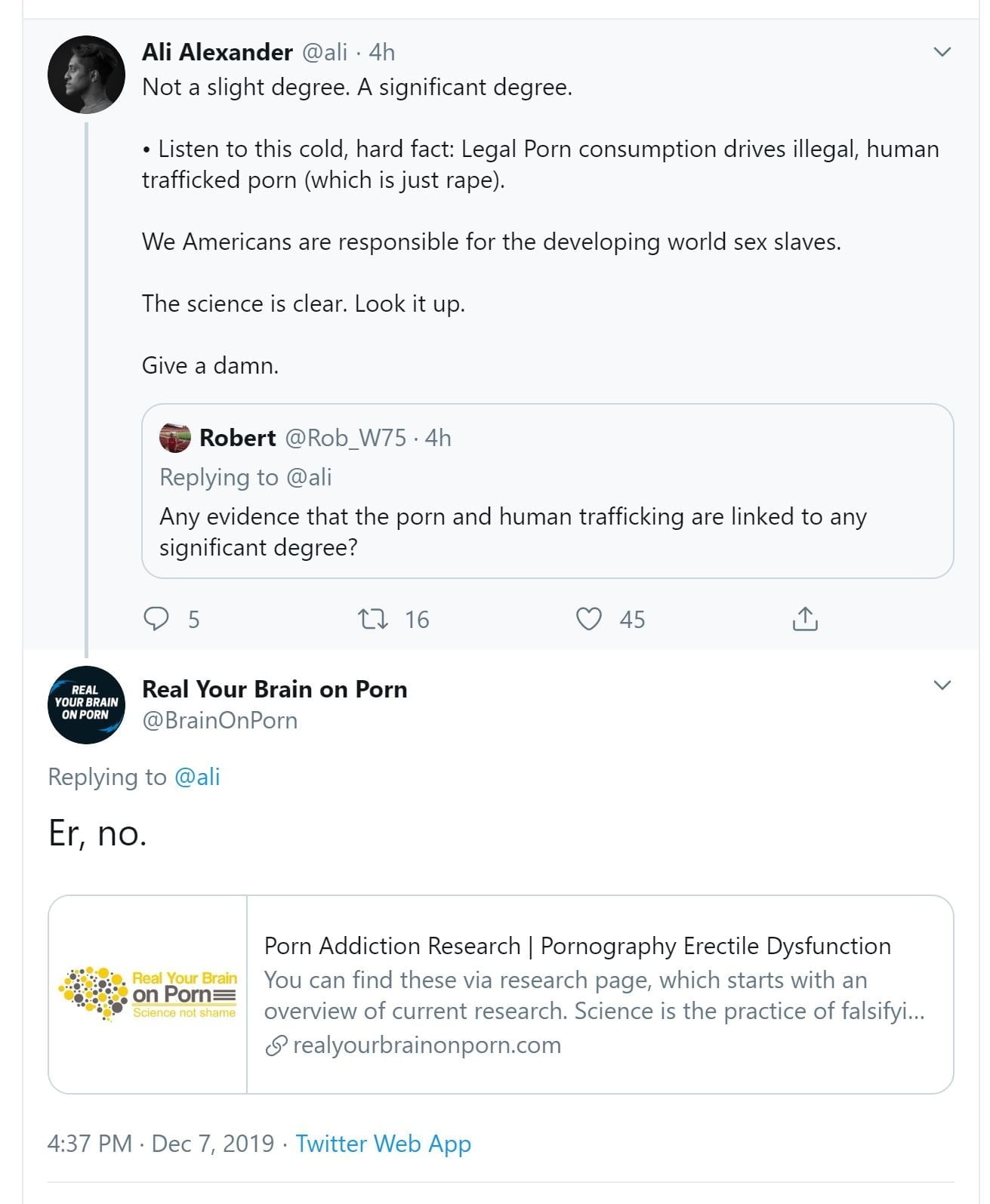Open the Twitter Web App link
990x1204 pixels.
click(383, 1144)
